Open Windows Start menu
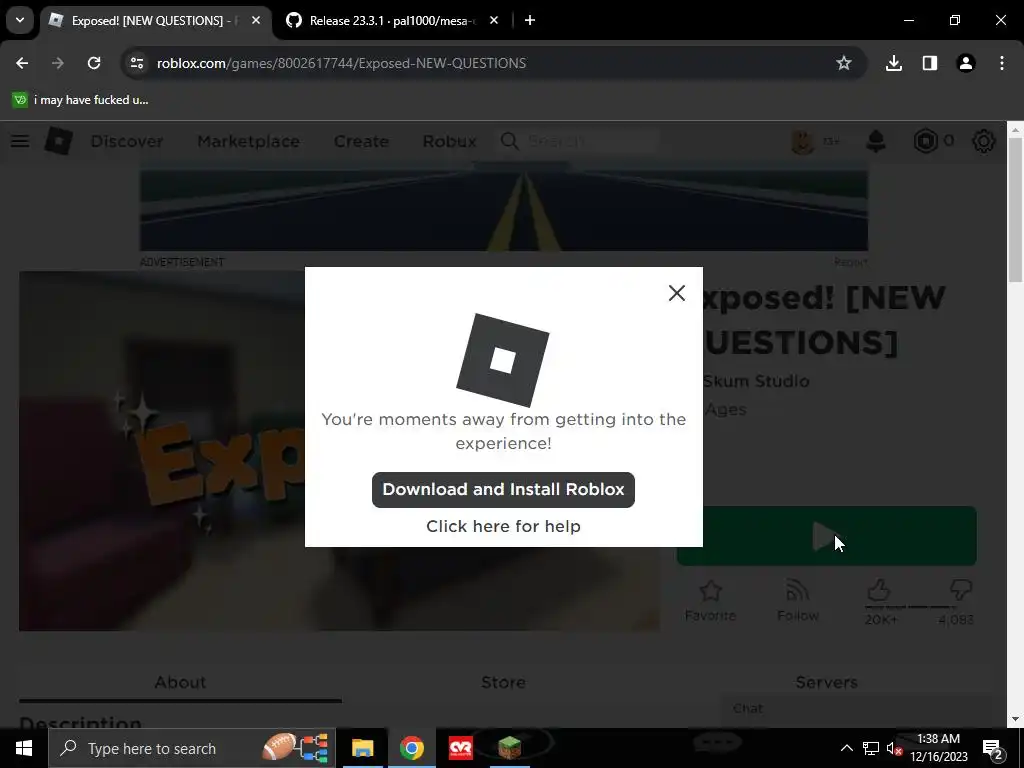1024x768 pixels. click(x=24, y=748)
